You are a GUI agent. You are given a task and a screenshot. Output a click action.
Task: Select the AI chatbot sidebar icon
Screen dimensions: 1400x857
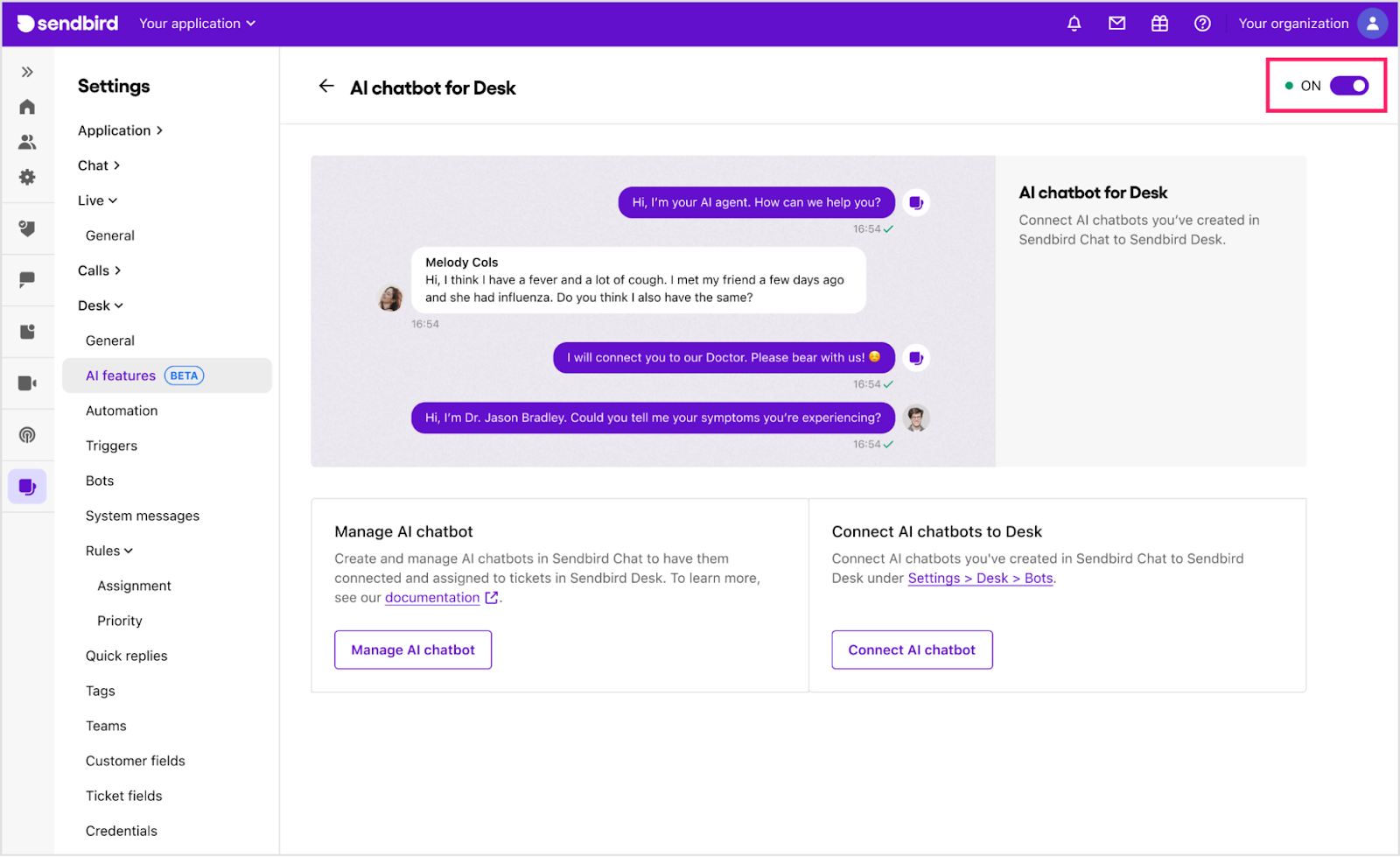coord(27,487)
